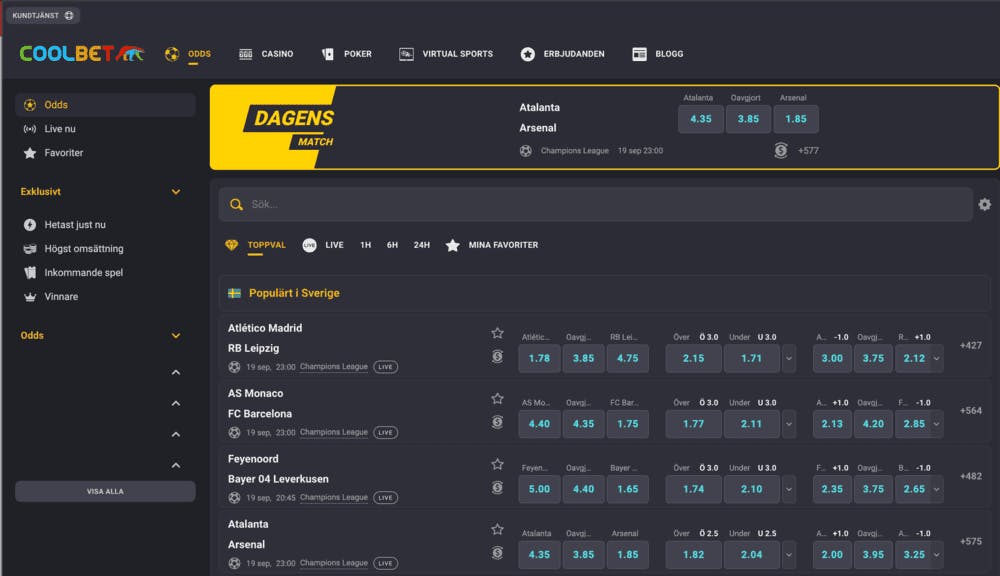This screenshot has height=576, width=1000.
Task: Expand over/under dropdown in AS Monaco row
Action: 789,424
